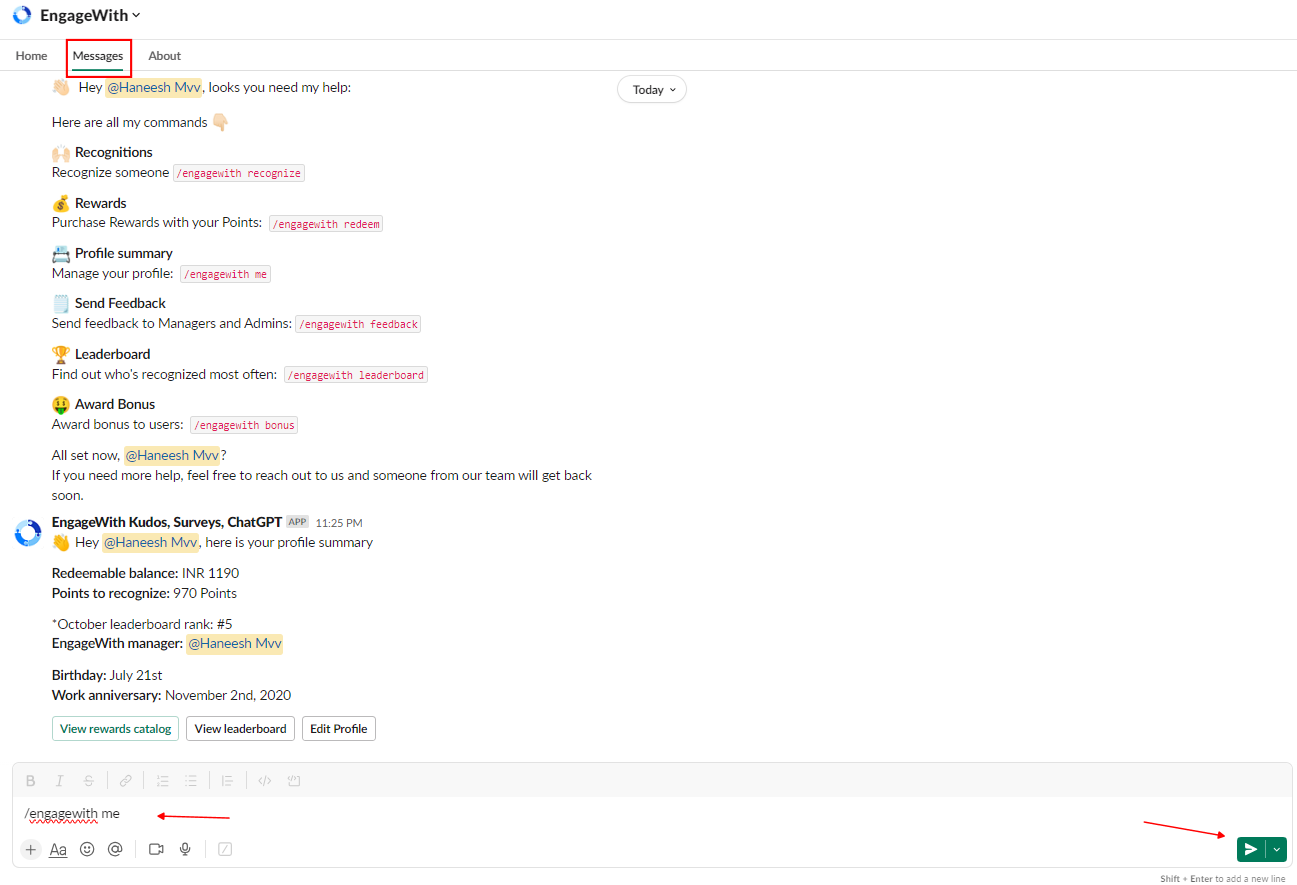Open the emoji picker
Viewport: 1297px width, 885px height.
[87, 849]
